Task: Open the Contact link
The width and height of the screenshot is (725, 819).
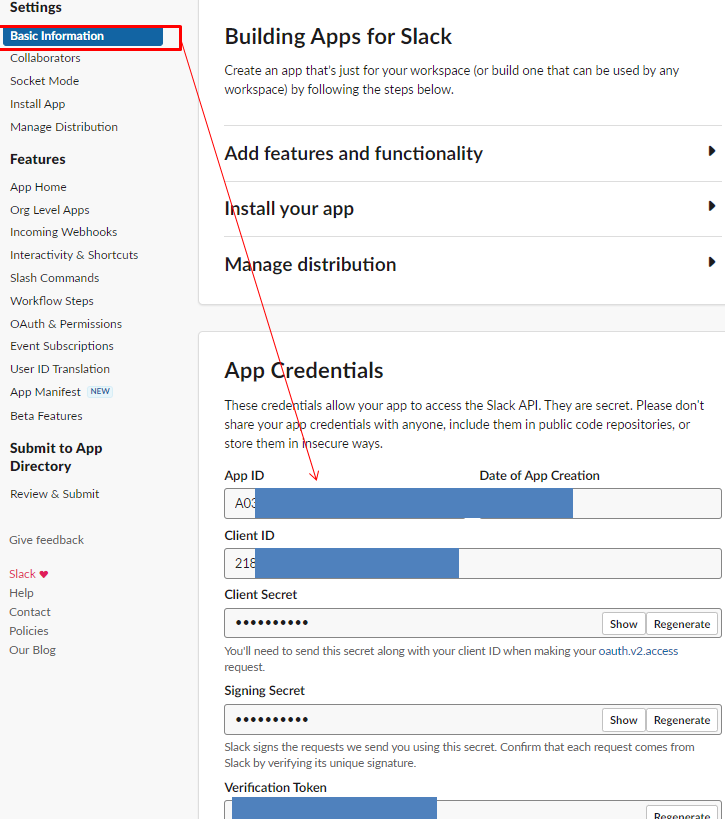Action: [30, 612]
